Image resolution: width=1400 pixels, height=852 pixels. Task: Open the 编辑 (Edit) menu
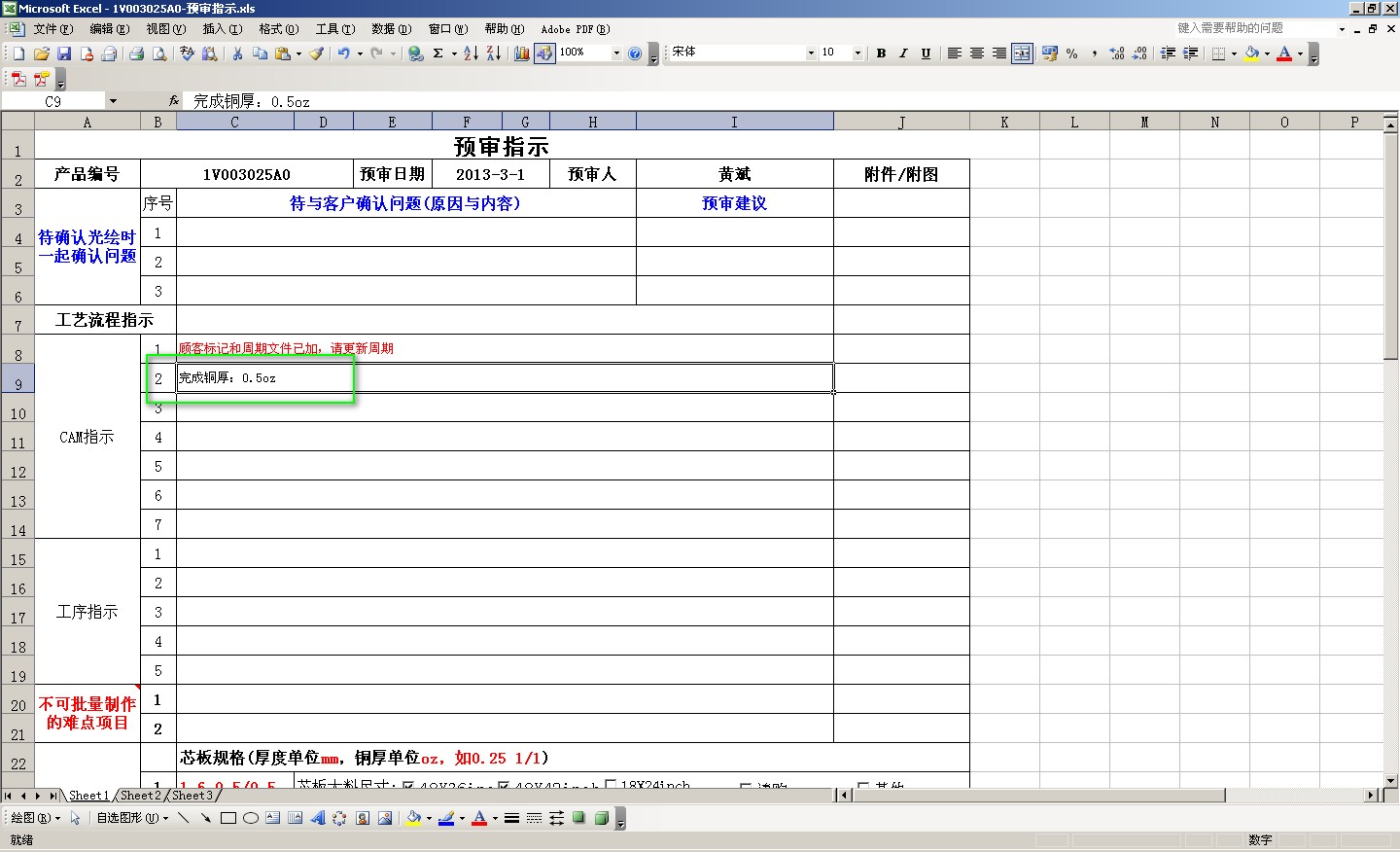click(109, 29)
